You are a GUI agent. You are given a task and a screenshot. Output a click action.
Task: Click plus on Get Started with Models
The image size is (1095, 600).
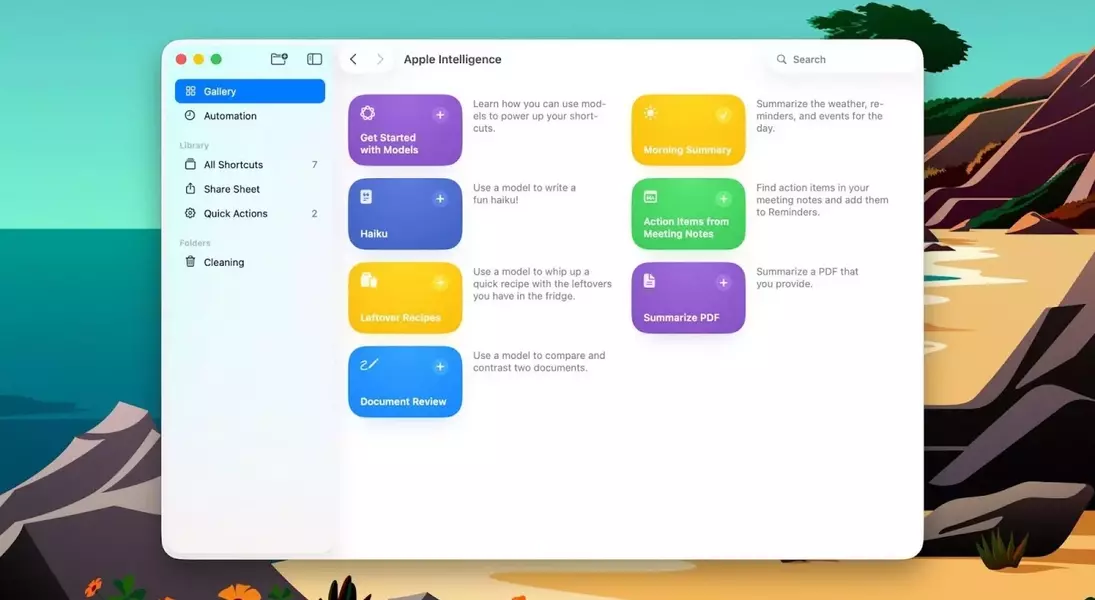439,115
